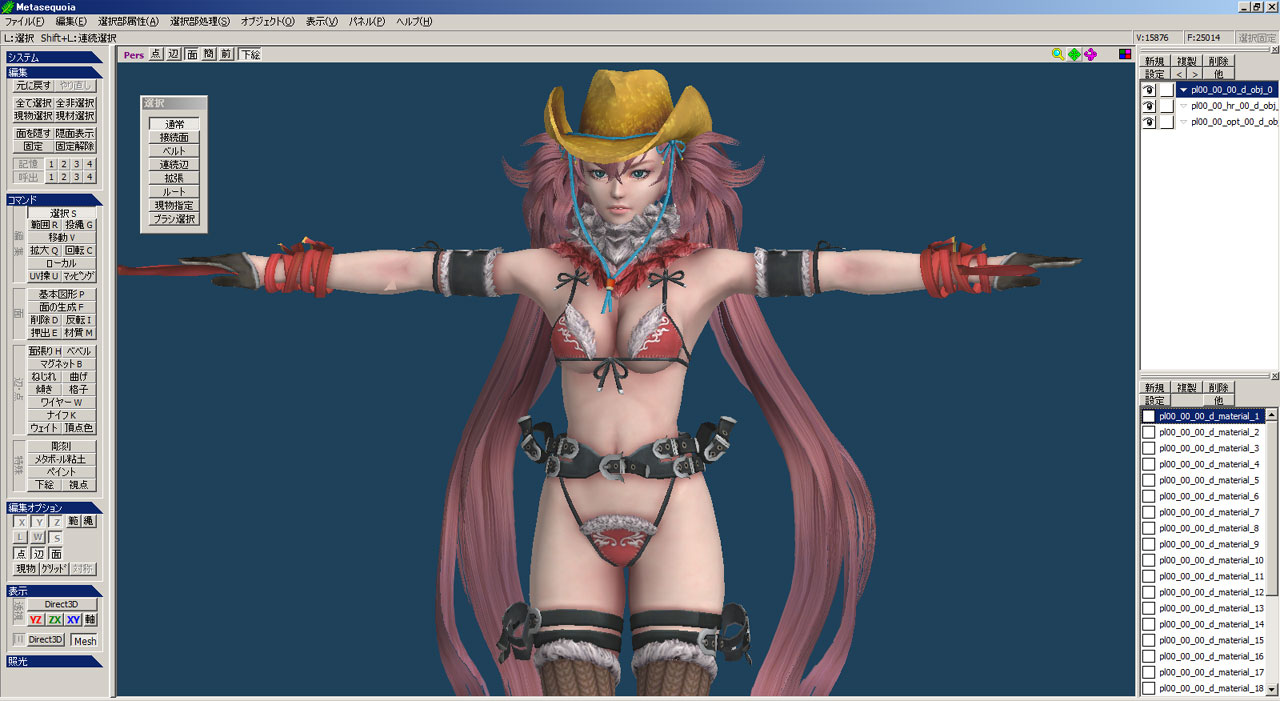The image size is (1280, 701).
Task: Toggle the YZ plane display button
Action: click(36, 620)
